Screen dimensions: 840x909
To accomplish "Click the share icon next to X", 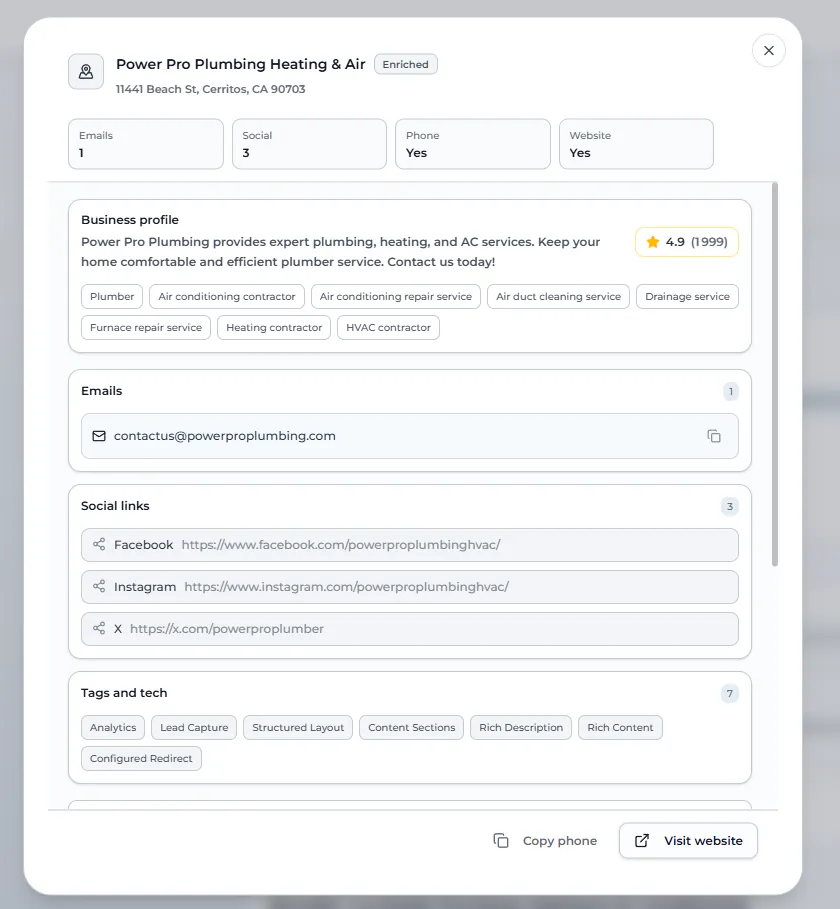I will point(99,628).
